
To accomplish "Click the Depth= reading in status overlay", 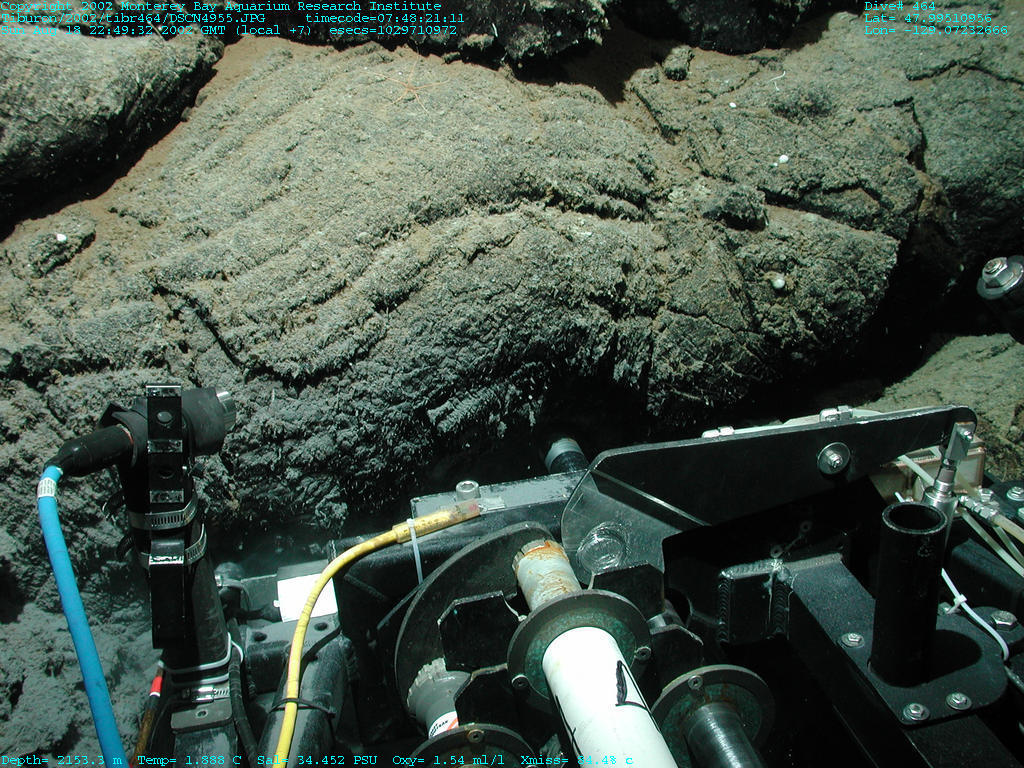I will pyautogui.click(x=62, y=761).
